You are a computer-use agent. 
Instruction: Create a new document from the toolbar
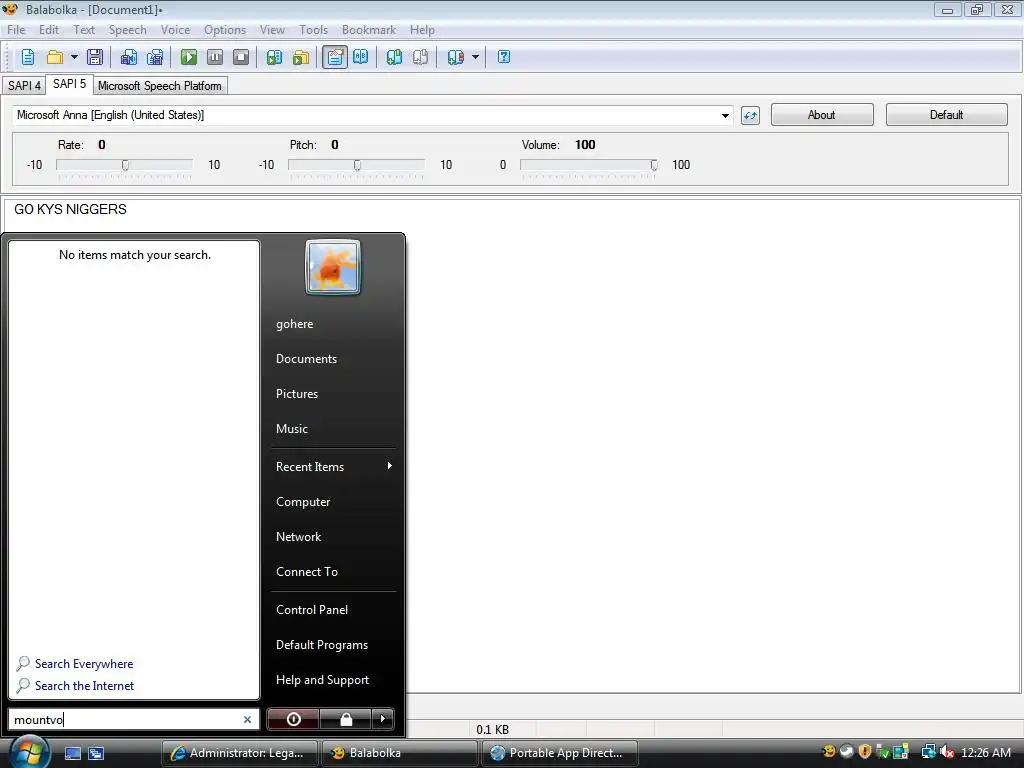pos(27,57)
